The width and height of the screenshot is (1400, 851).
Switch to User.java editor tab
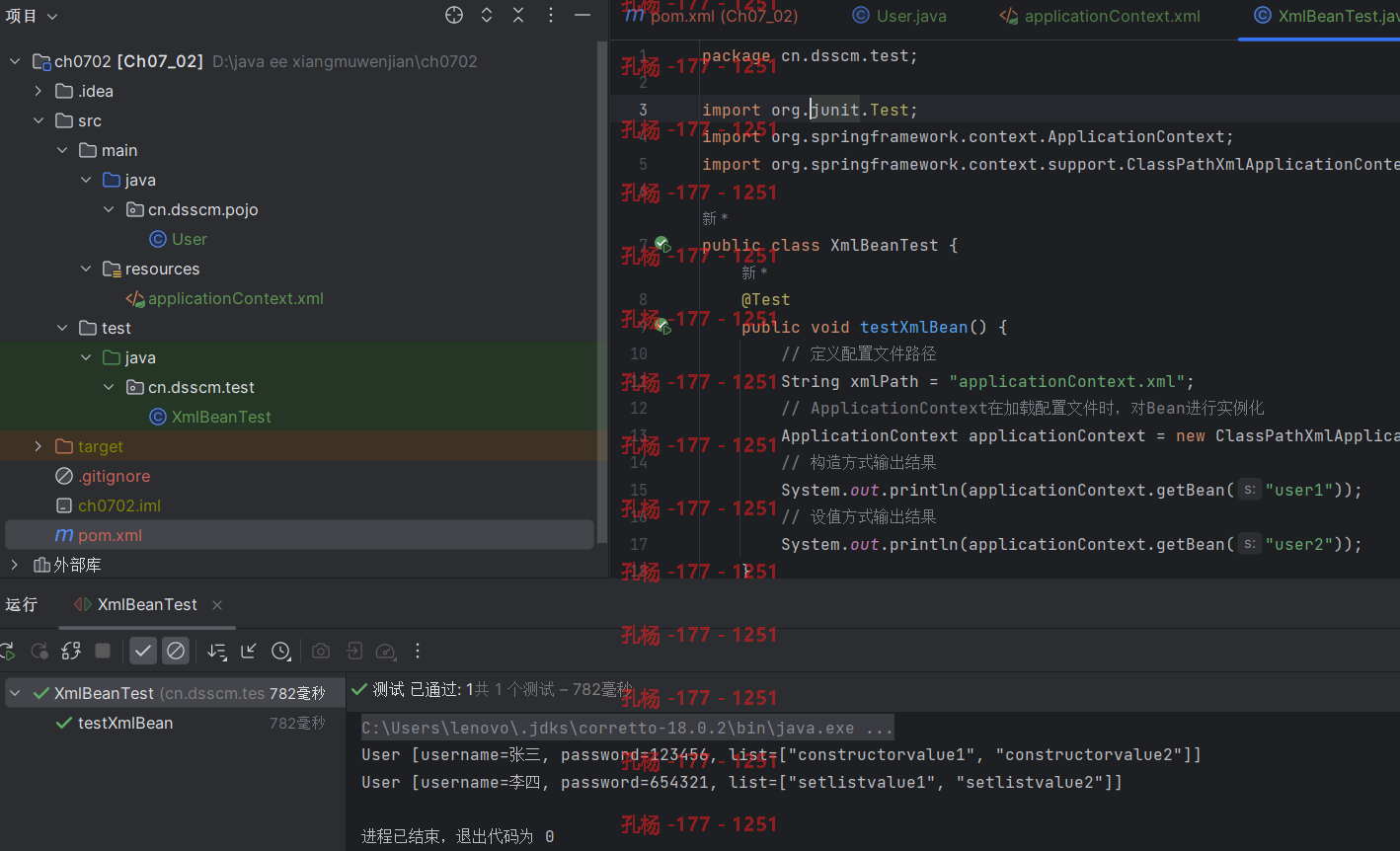[899, 16]
